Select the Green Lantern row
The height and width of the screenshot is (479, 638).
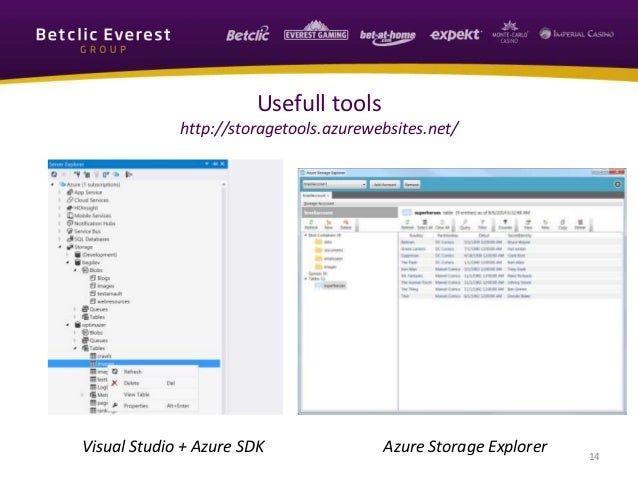coord(511,249)
